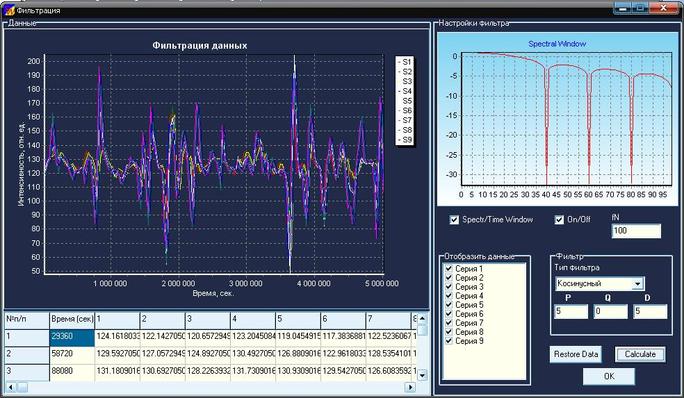The image size is (684, 398).
Task: Close the Фильтрация window
Action: pos(663,8)
